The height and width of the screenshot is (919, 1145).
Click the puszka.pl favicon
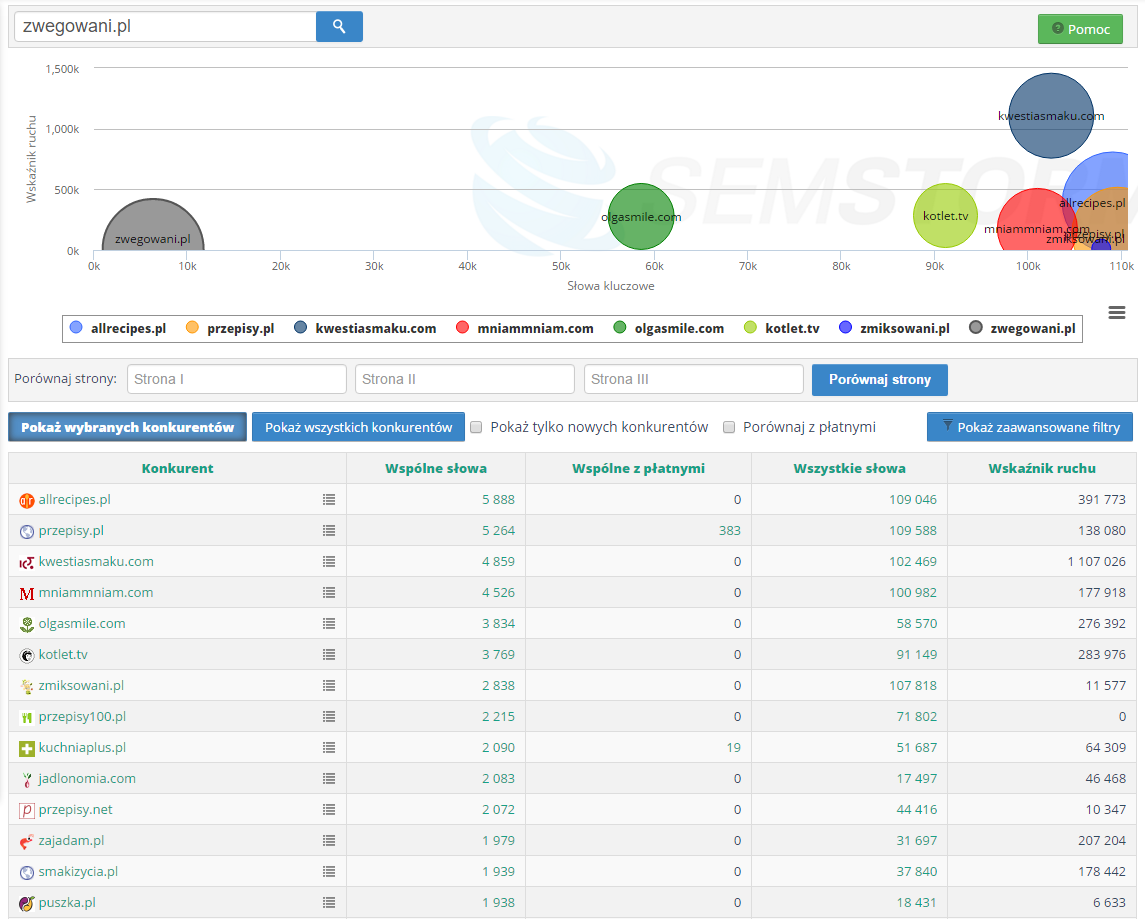coord(27,904)
